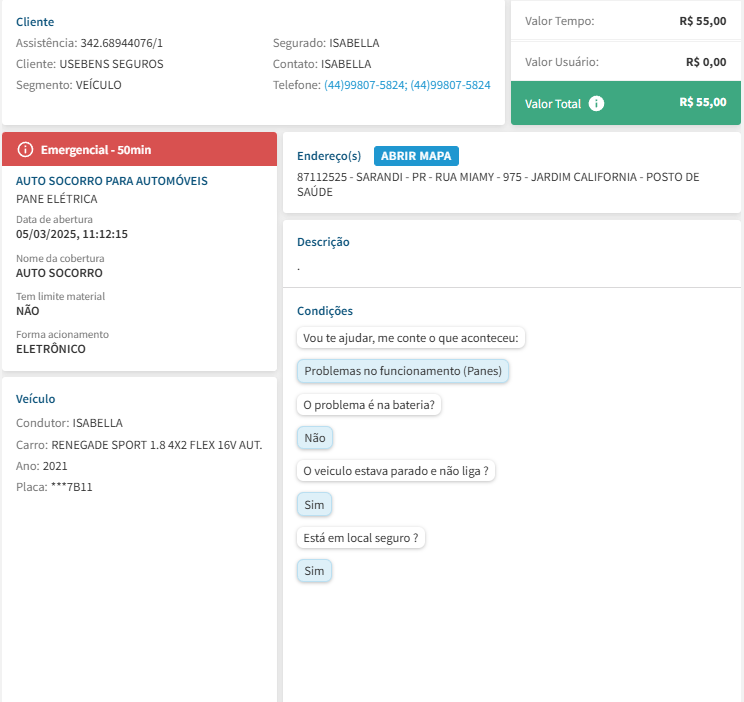Click the green Valor Total bar
The width and height of the screenshot is (744, 702).
tap(625, 103)
